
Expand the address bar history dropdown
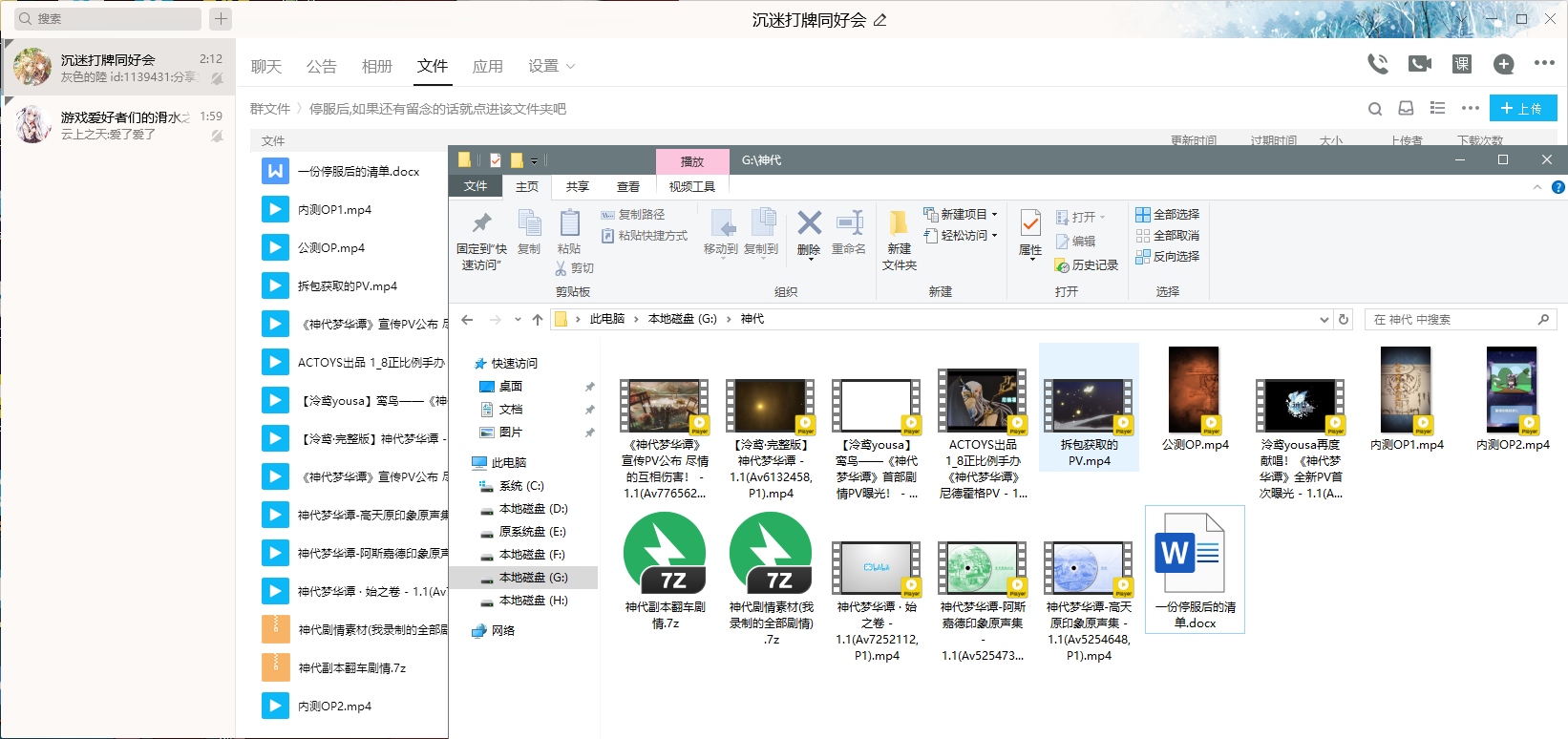1324,320
